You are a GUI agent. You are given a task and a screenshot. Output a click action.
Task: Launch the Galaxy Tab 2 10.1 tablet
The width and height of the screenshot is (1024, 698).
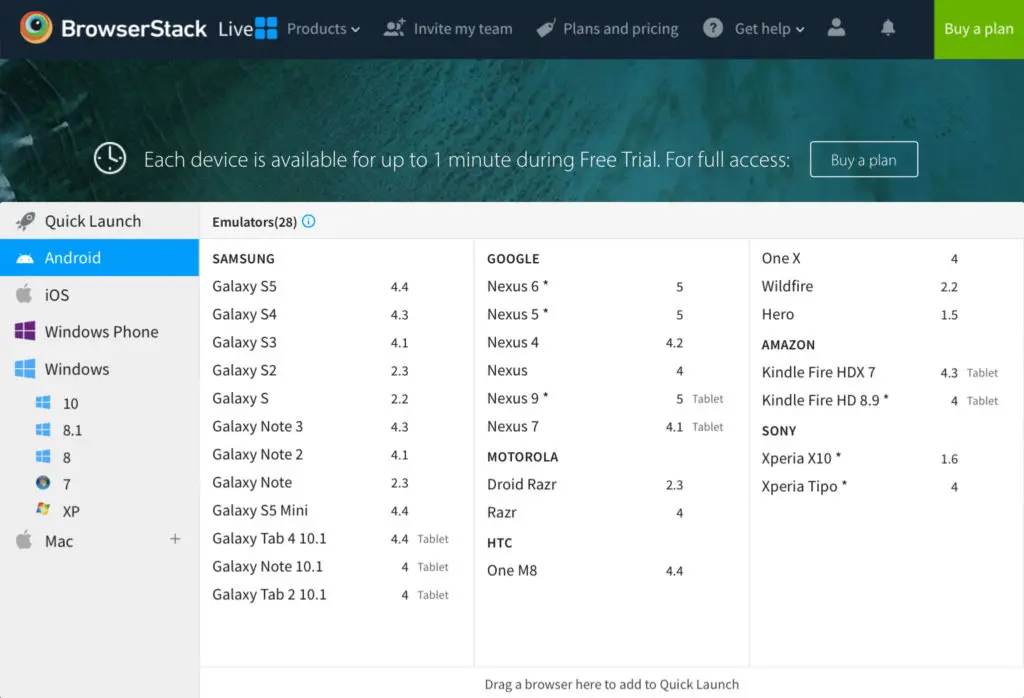pos(330,595)
